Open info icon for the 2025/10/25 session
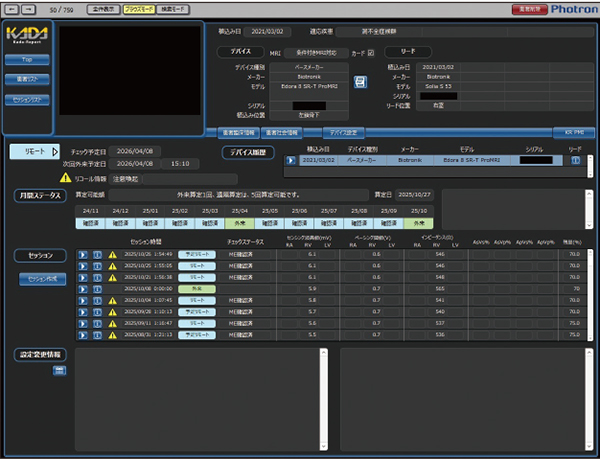 point(98,265)
